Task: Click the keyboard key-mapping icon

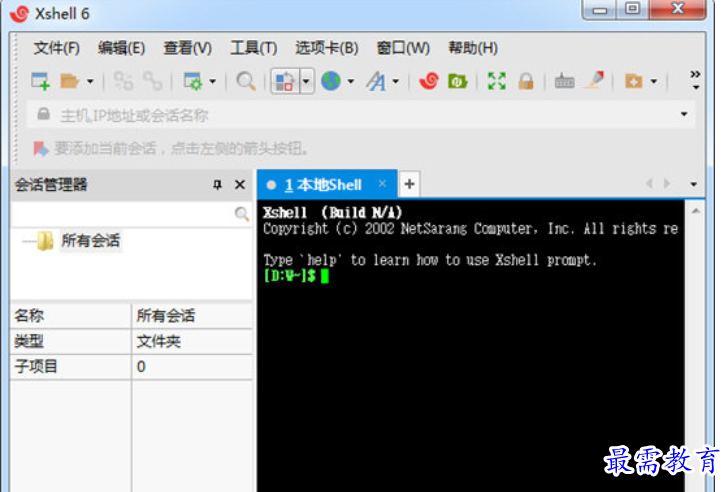Action: coord(565,82)
